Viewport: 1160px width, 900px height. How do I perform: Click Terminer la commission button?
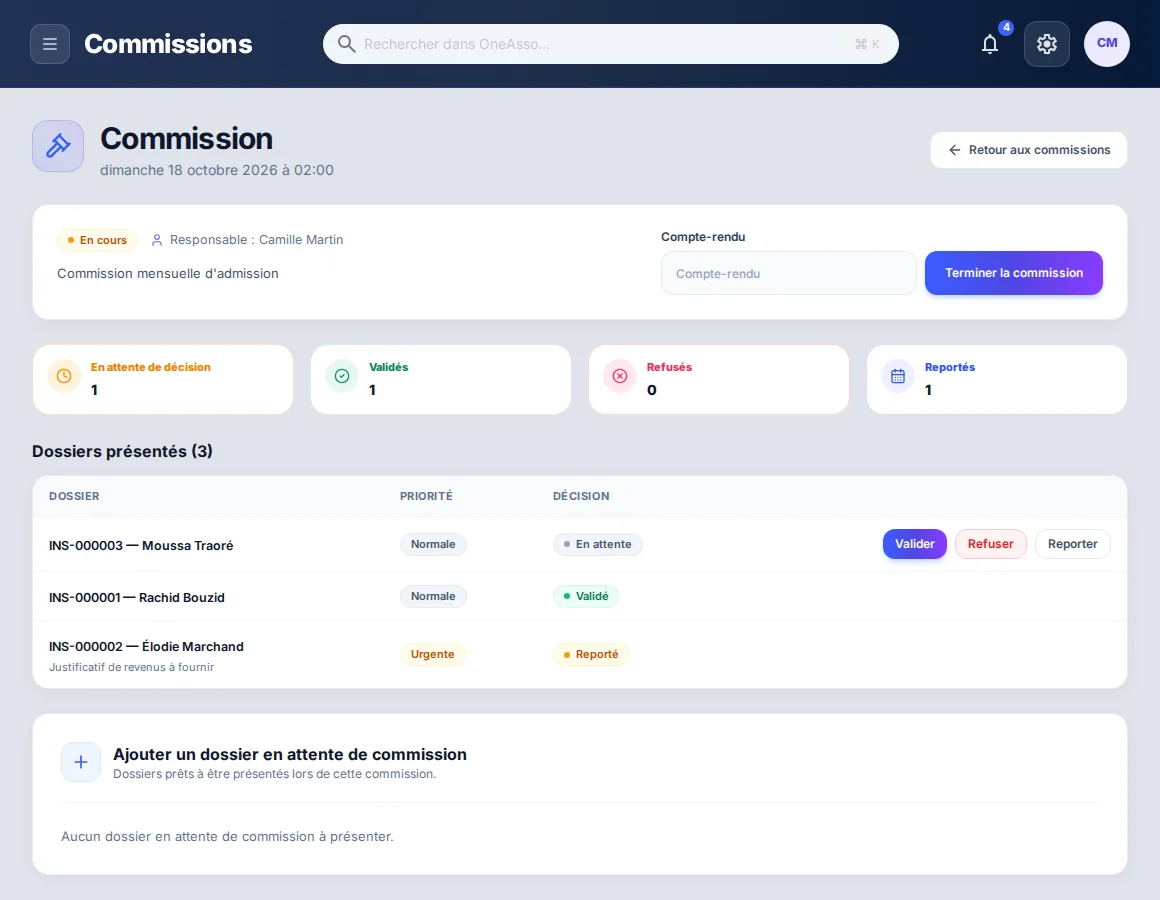(x=1014, y=273)
